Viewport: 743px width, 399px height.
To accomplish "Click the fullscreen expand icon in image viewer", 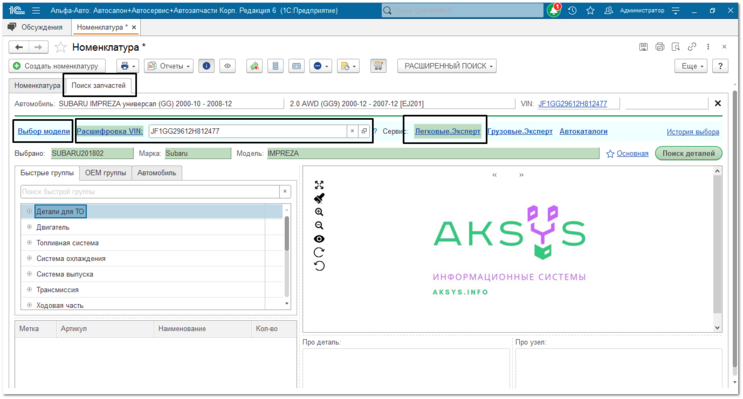I will [319, 185].
